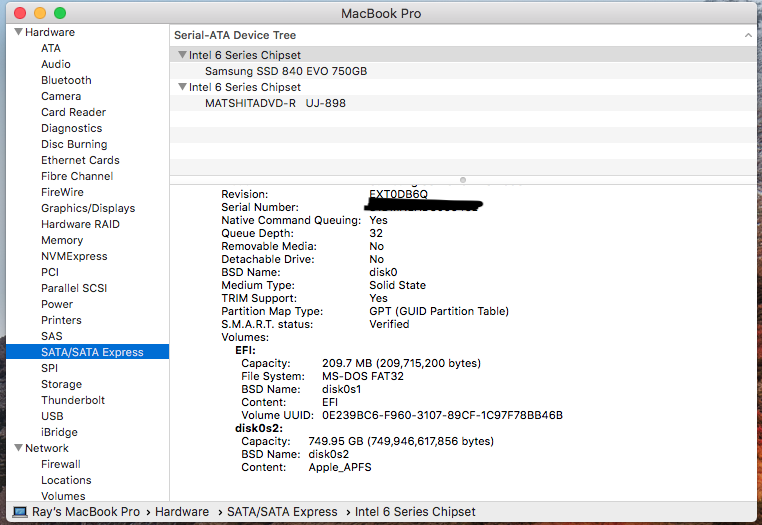Open Parallel SCSI information

[74, 288]
